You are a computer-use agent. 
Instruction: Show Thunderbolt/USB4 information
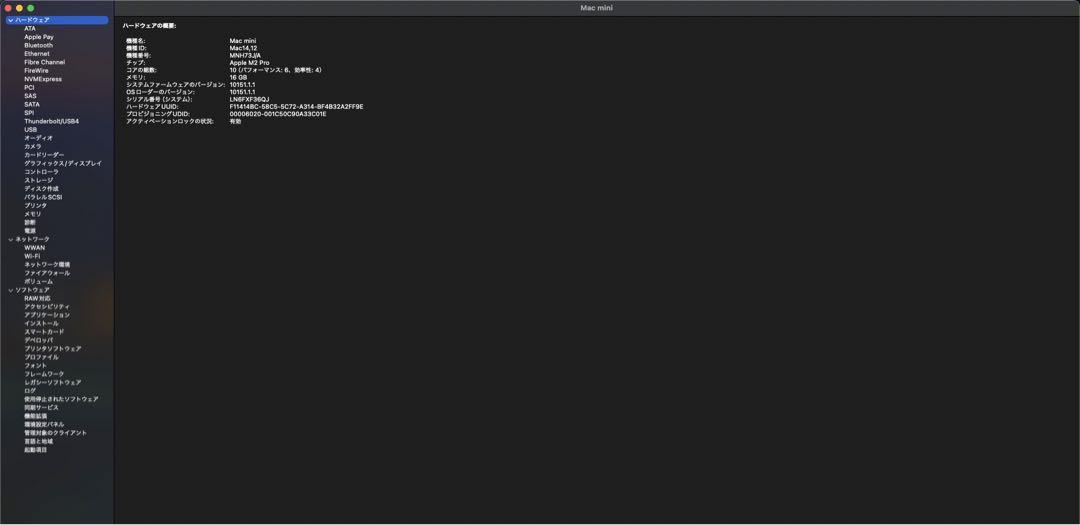pyautogui.click(x=52, y=121)
